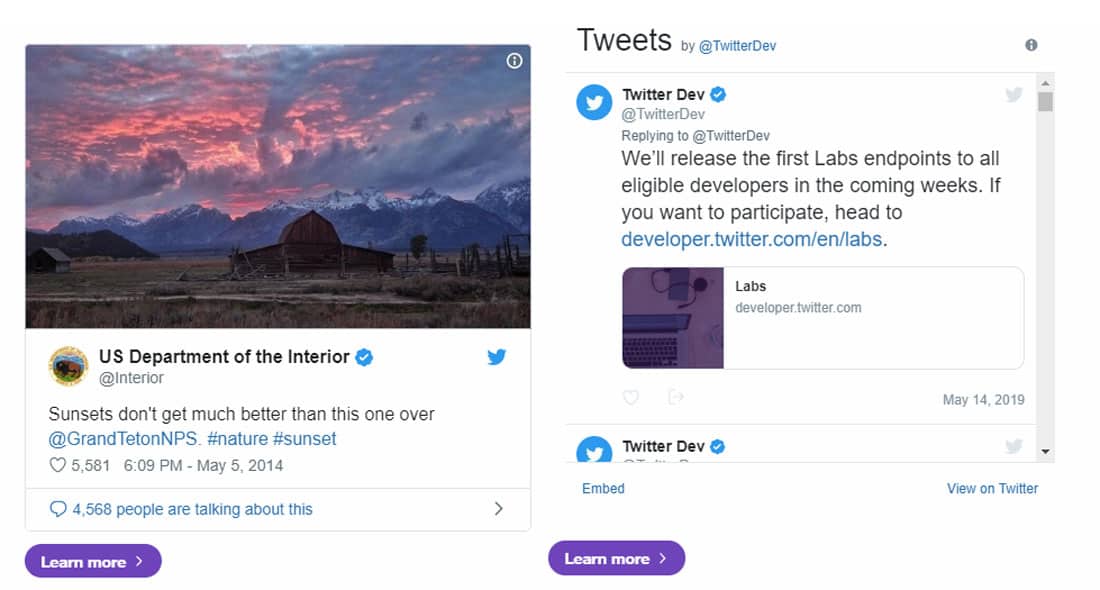This screenshot has width=1100, height=590.
Task: Click the info icon on sunset photo
Action: tap(514, 61)
